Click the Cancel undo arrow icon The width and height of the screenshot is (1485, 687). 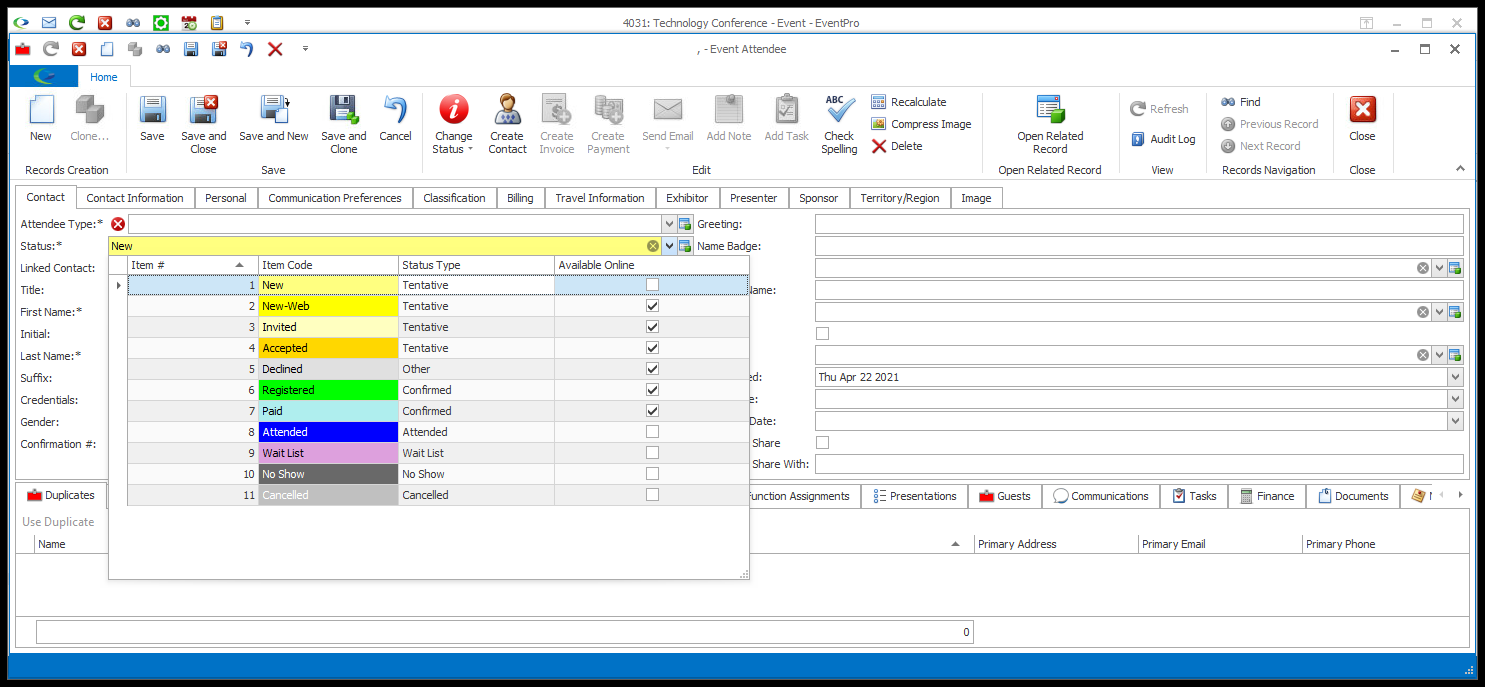coord(395,110)
